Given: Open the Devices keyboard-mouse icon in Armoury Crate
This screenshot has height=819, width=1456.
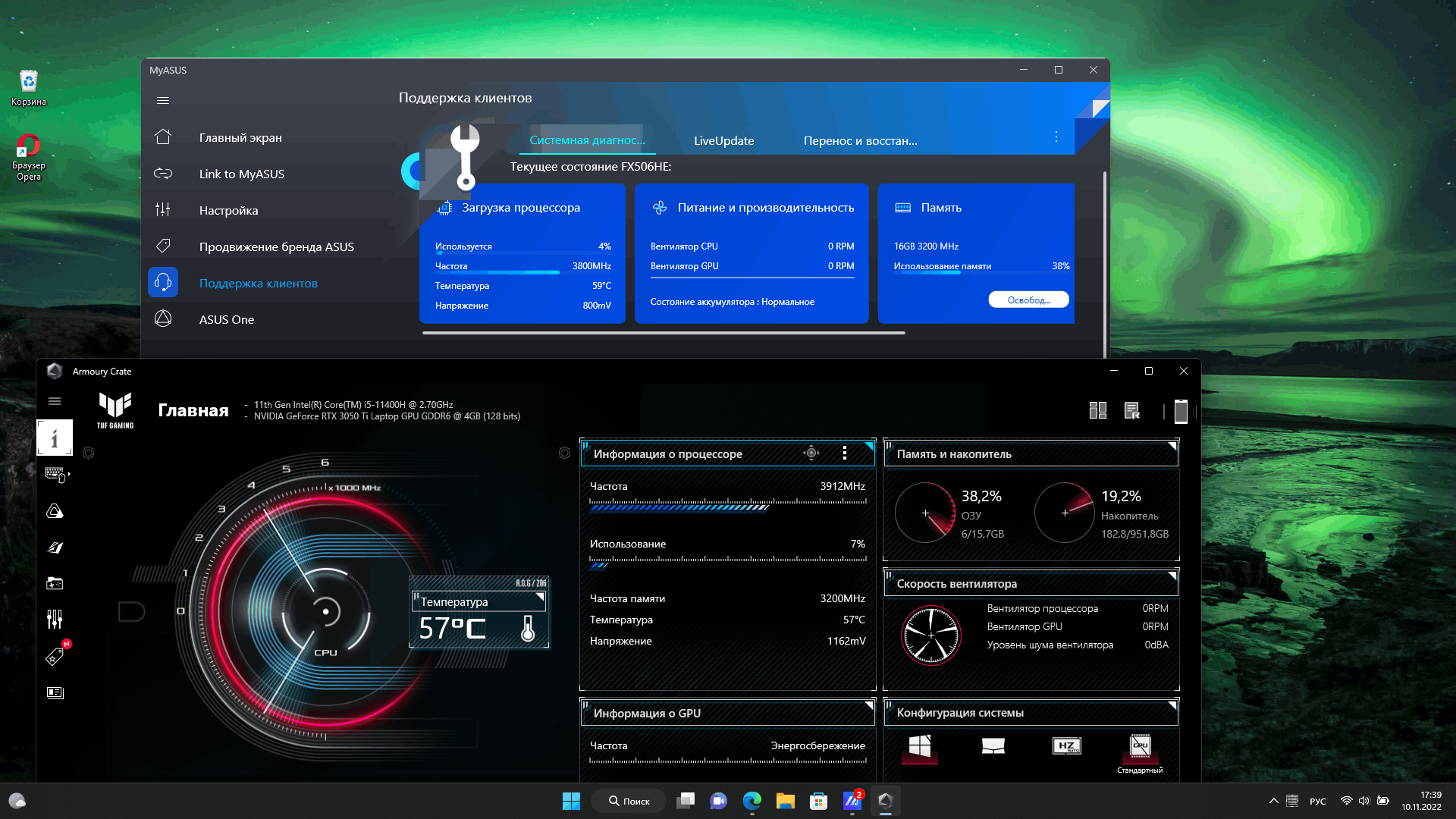Looking at the screenshot, I should pyautogui.click(x=56, y=475).
